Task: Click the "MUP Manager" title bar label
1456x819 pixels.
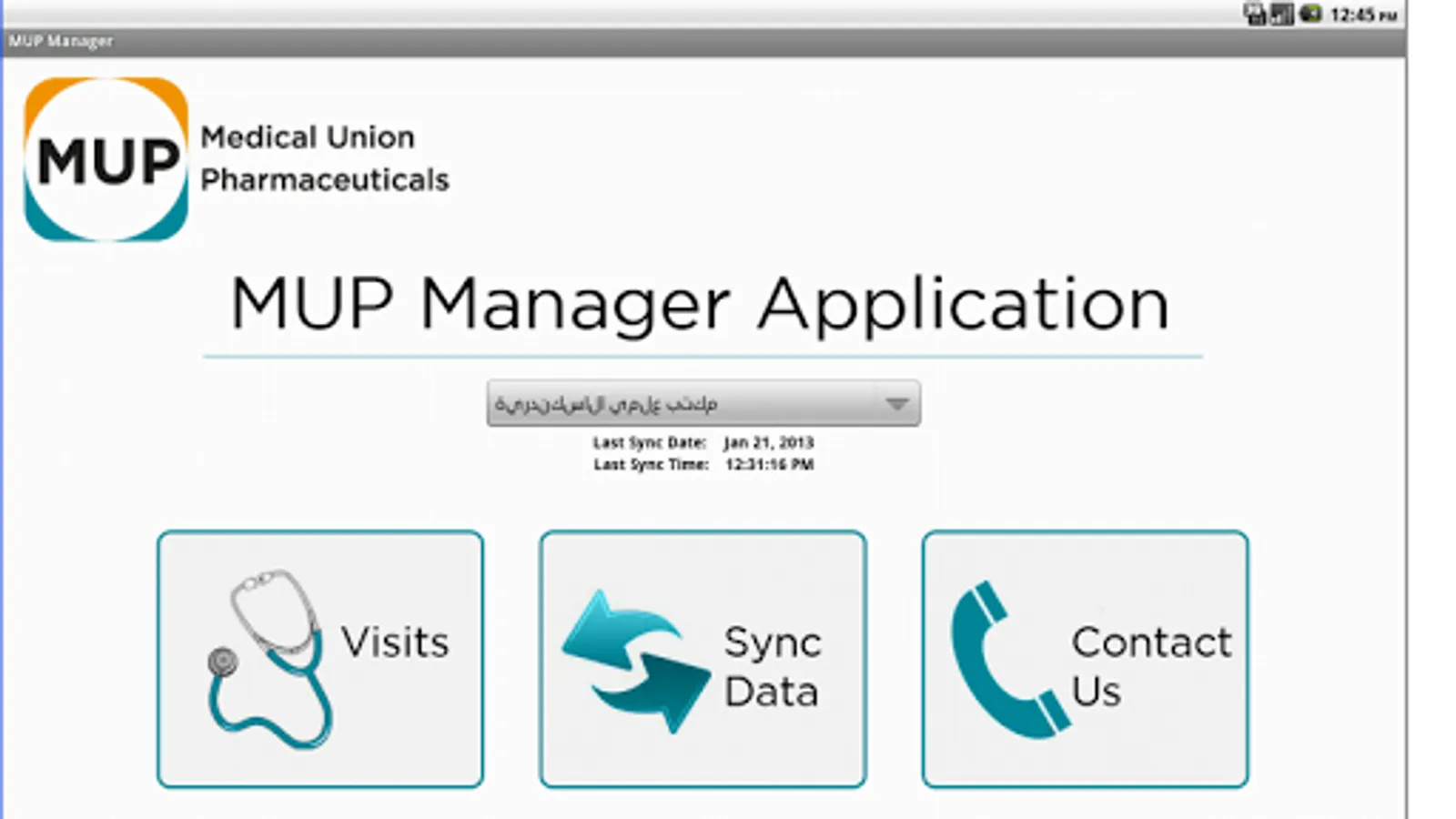Action: click(61, 41)
